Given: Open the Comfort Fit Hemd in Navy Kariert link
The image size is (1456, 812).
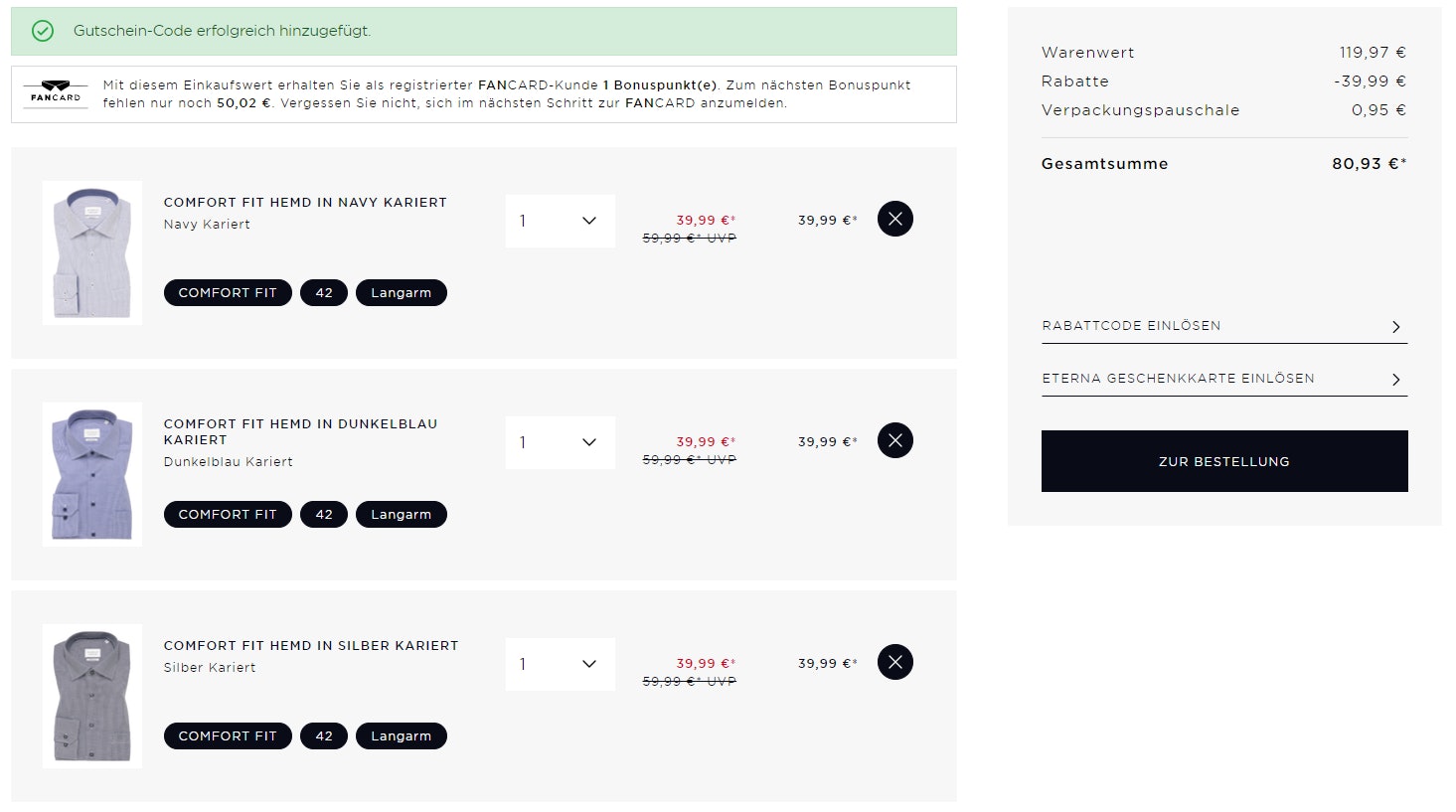Looking at the screenshot, I should [305, 203].
